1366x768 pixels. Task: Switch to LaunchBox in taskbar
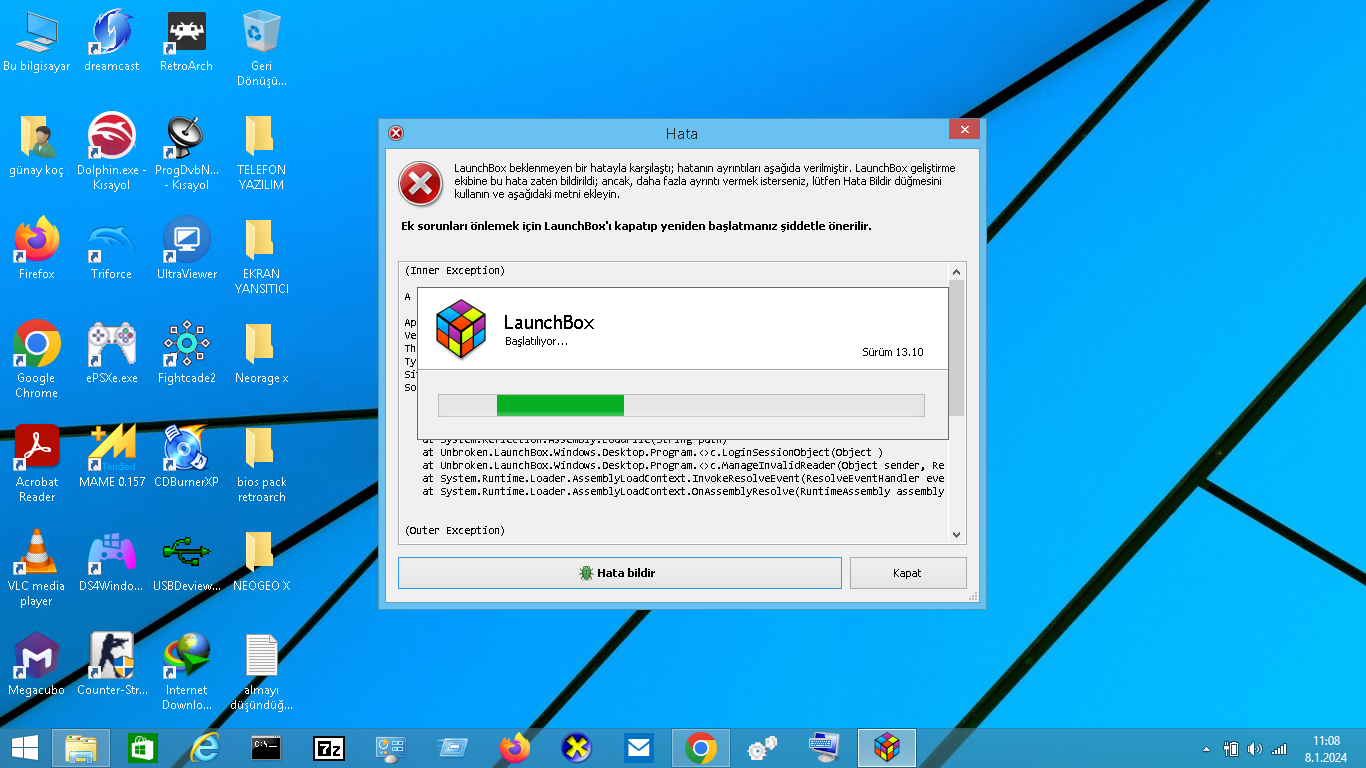(x=887, y=748)
